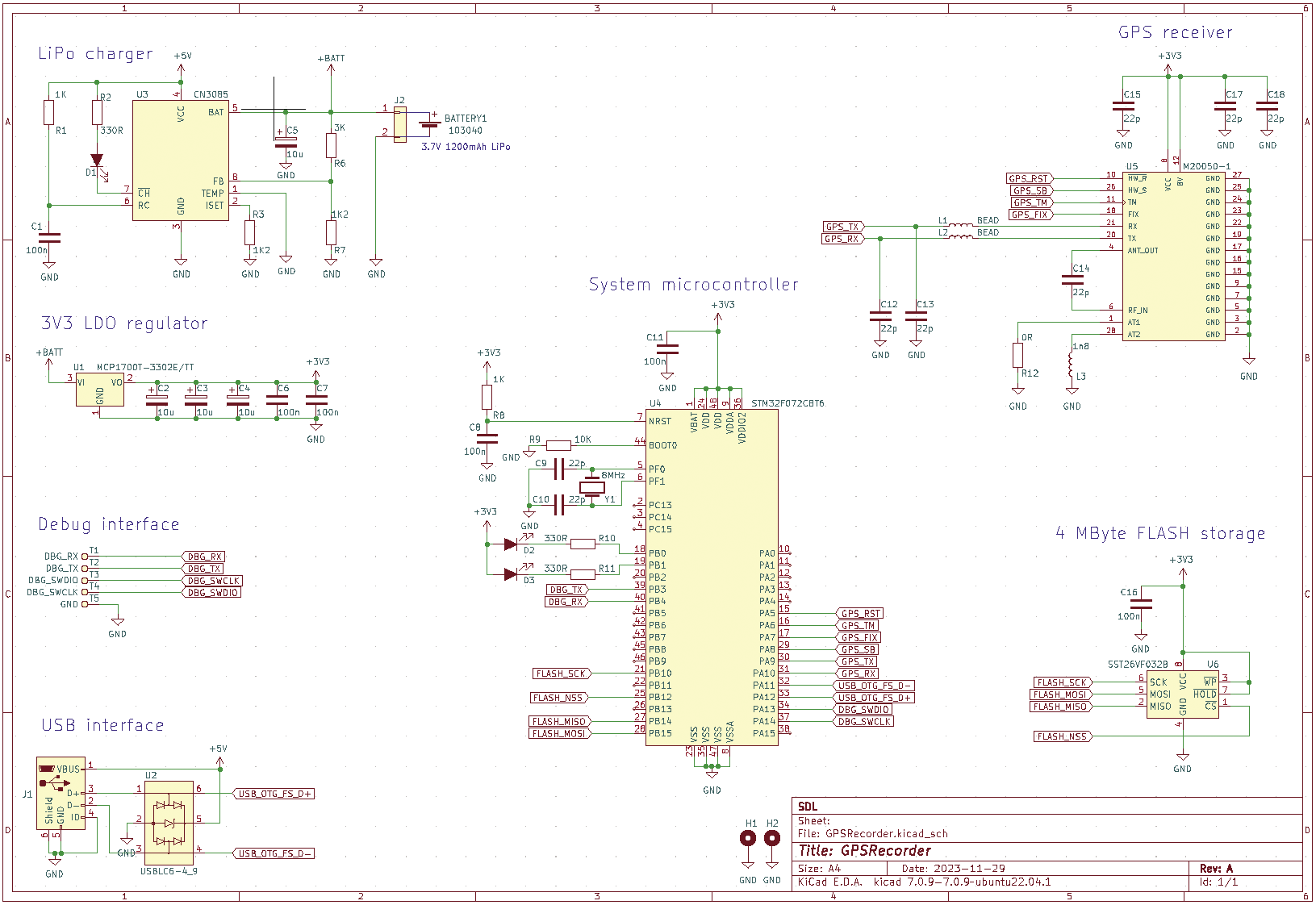Click resistor R1 in LiPo charger

[49, 113]
